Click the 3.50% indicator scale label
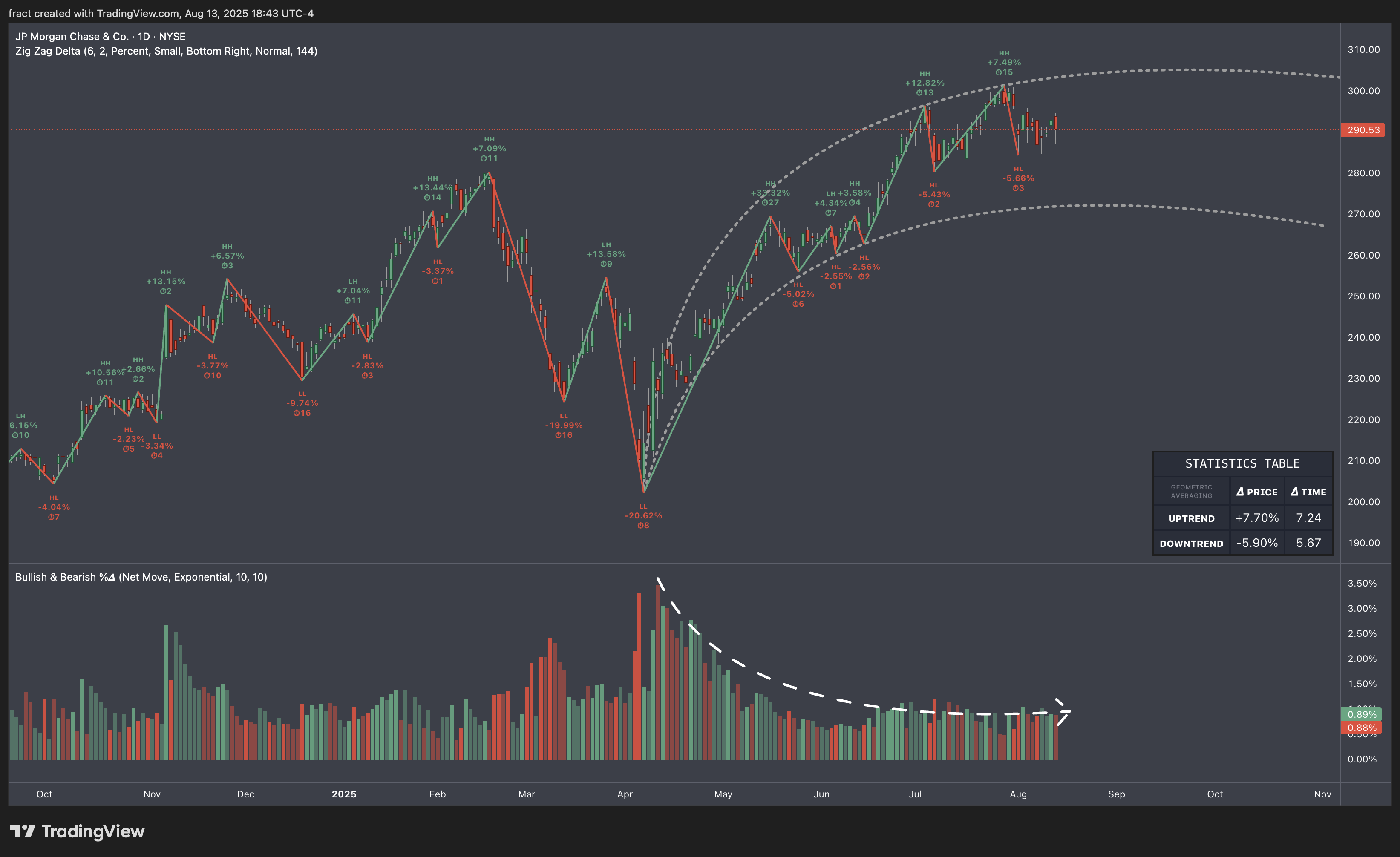The height and width of the screenshot is (857, 1400). point(1363,583)
